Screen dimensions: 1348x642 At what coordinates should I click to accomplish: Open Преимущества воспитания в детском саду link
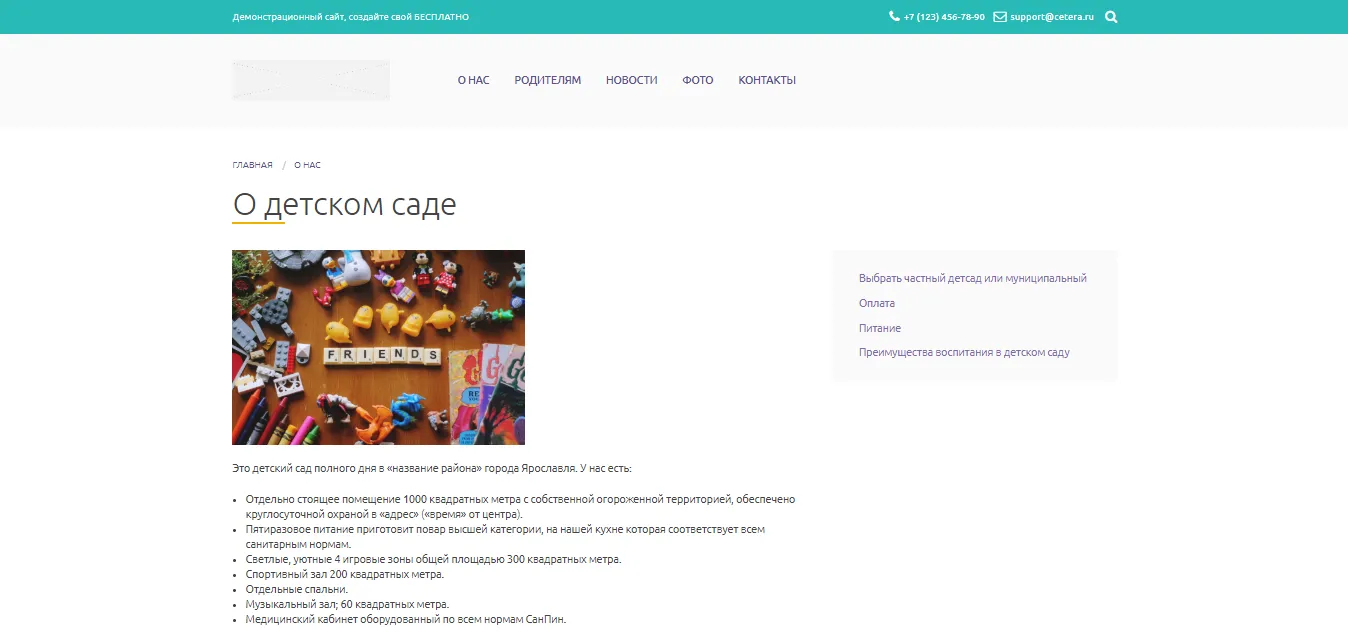coord(964,352)
